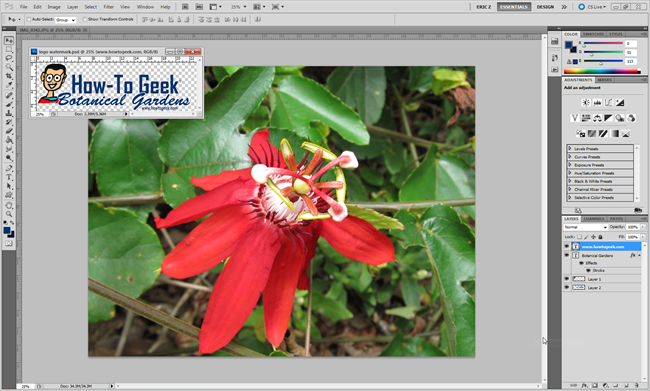The height and width of the screenshot is (391, 650).
Task: Open the File menu
Action: (x=24, y=7)
